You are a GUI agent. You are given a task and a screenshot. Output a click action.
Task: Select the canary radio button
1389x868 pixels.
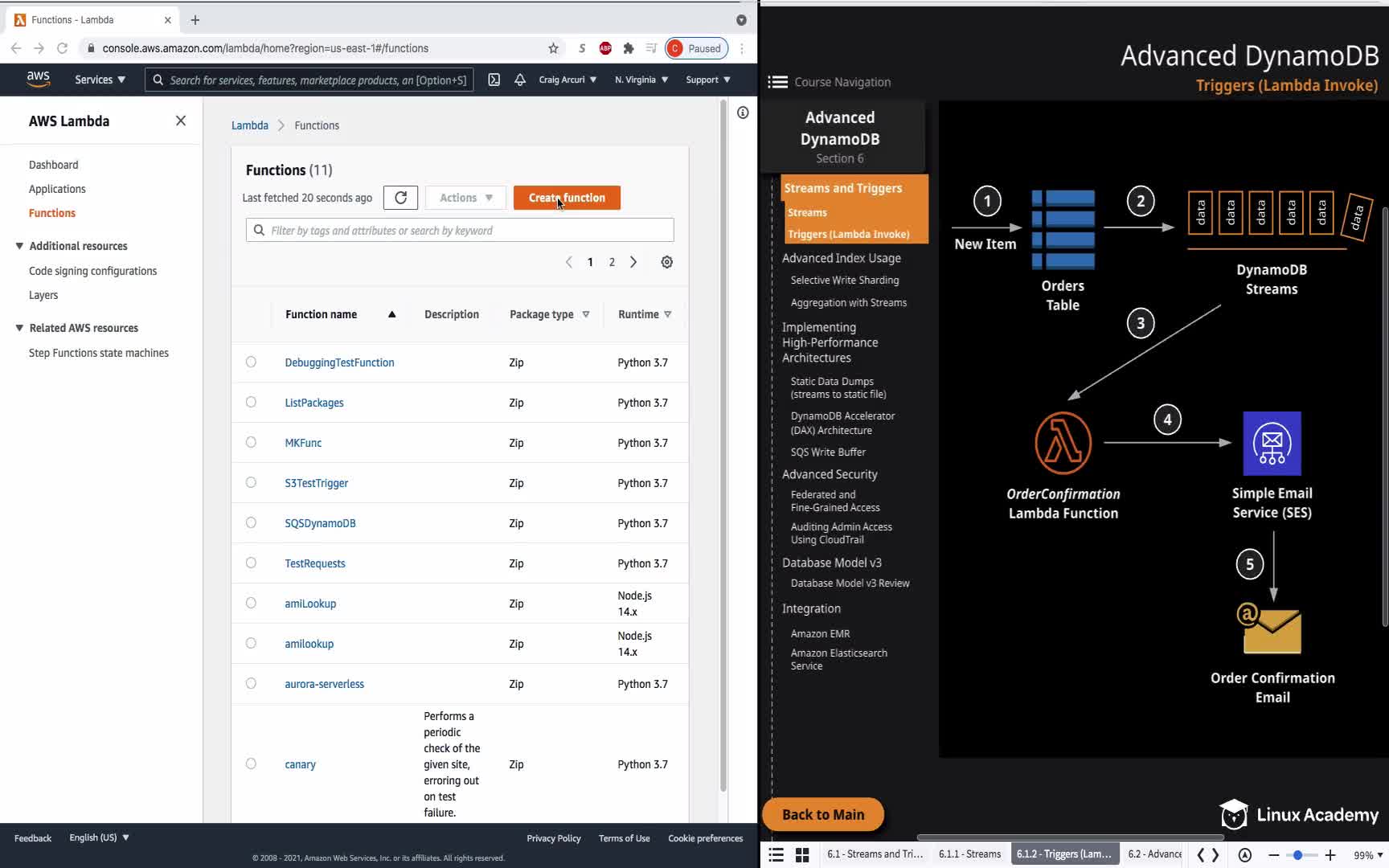point(251,764)
